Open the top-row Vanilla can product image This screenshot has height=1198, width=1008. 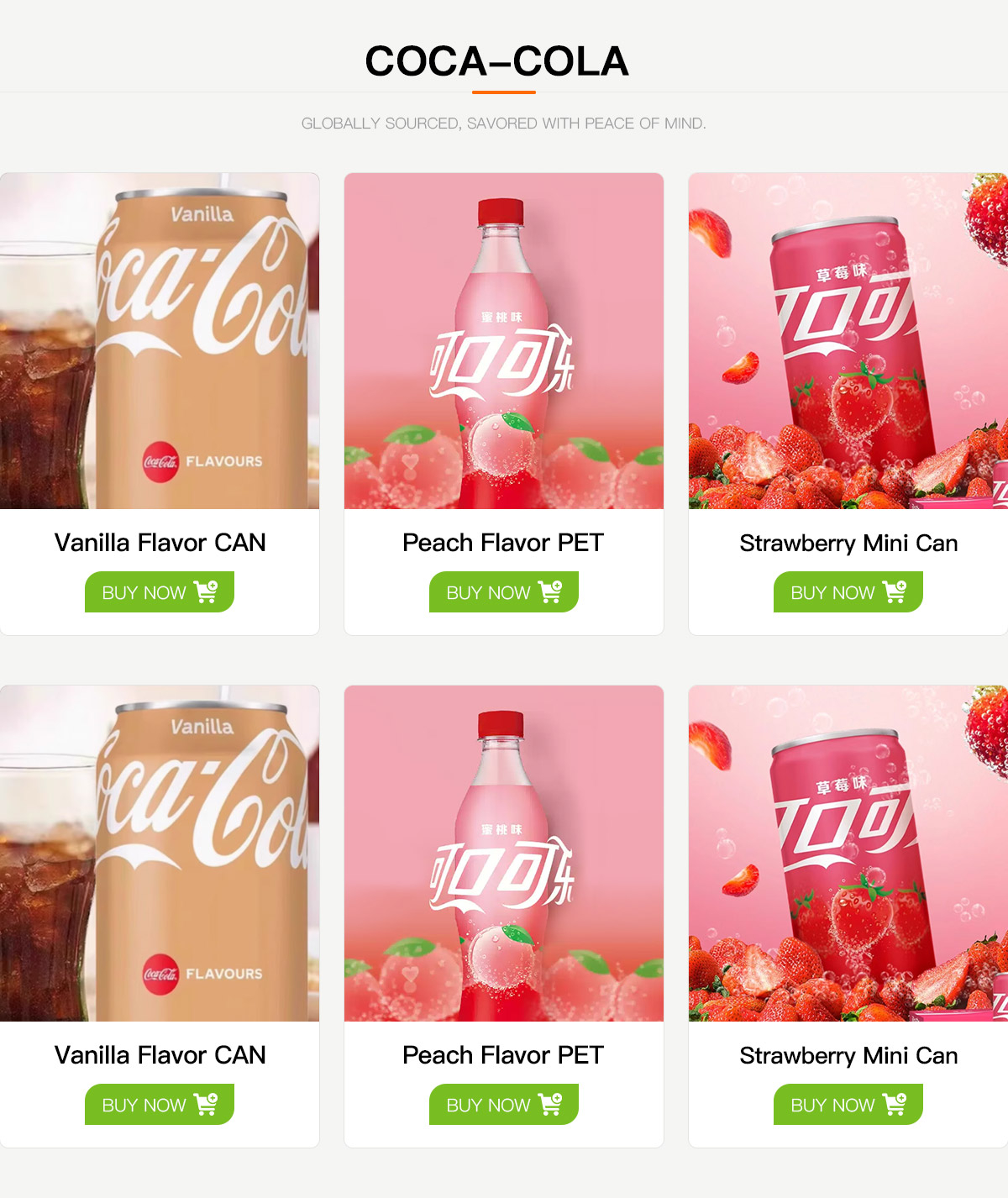pos(160,340)
